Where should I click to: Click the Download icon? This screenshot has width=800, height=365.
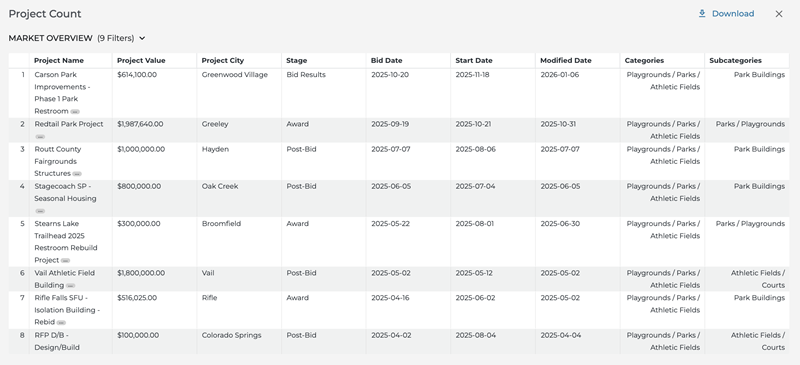[702, 14]
